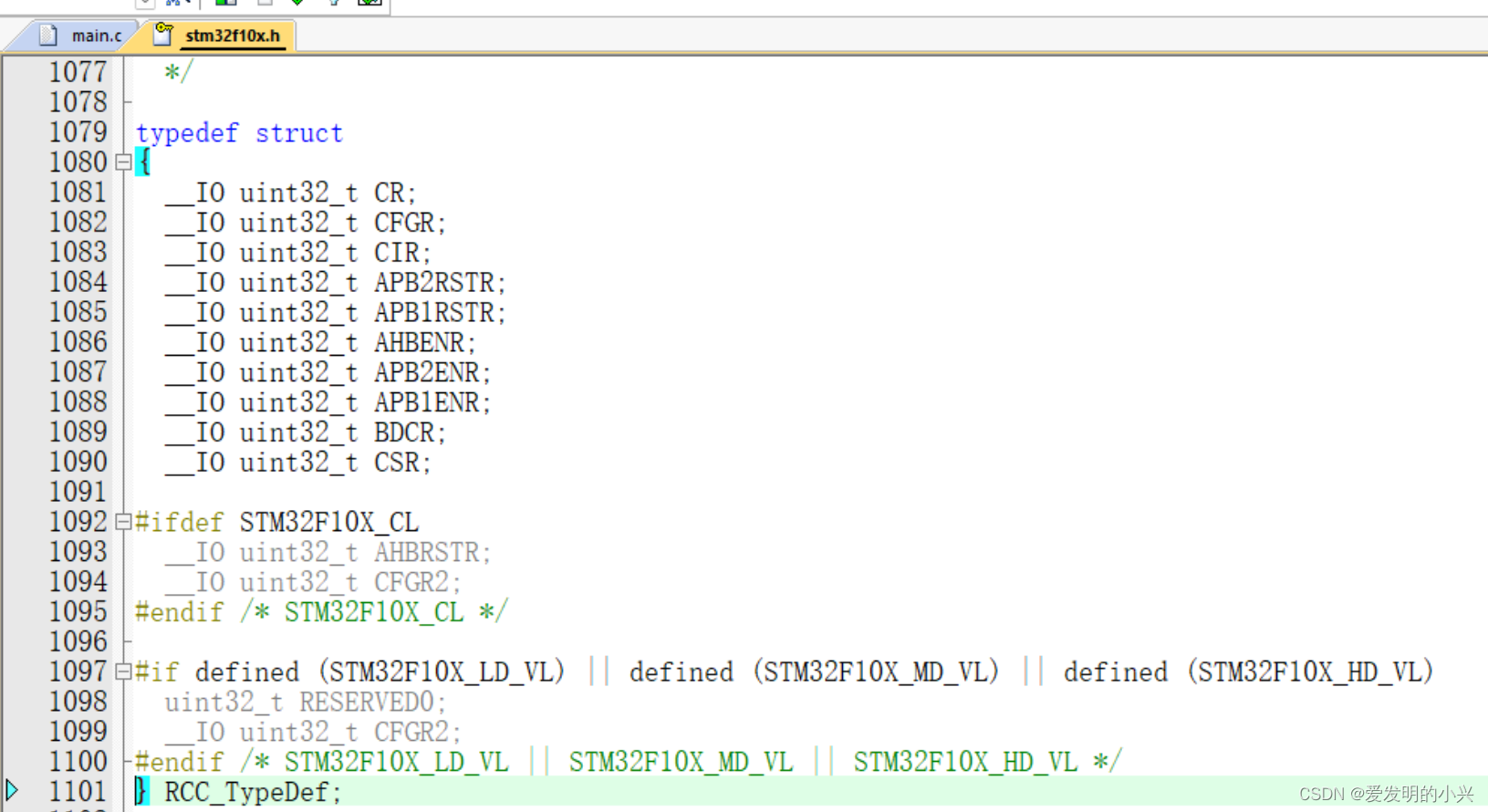Click 'defined (STM32F10X_MD_VL)' in line 1097

pyautogui.click(x=815, y=672)
